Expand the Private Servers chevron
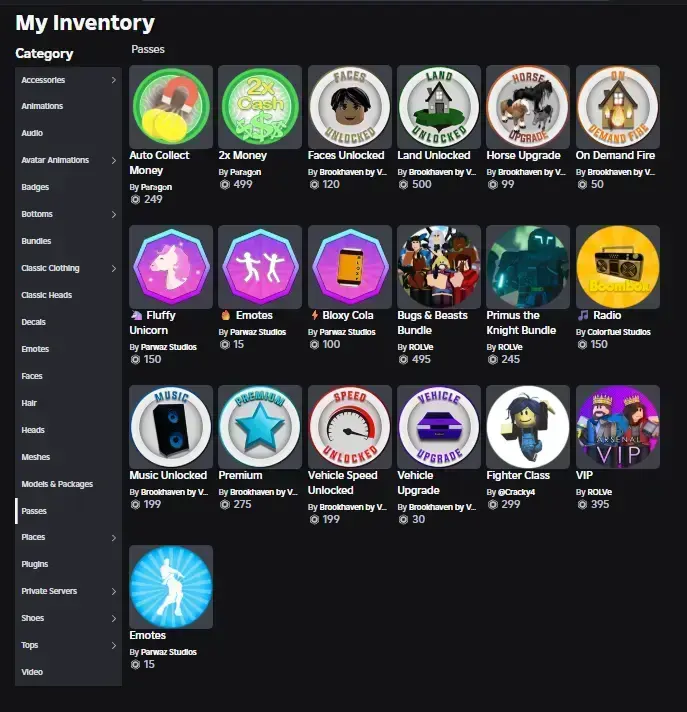Viewport: 687px width, 712px height. pyautogui.click(x=114, y=591)
